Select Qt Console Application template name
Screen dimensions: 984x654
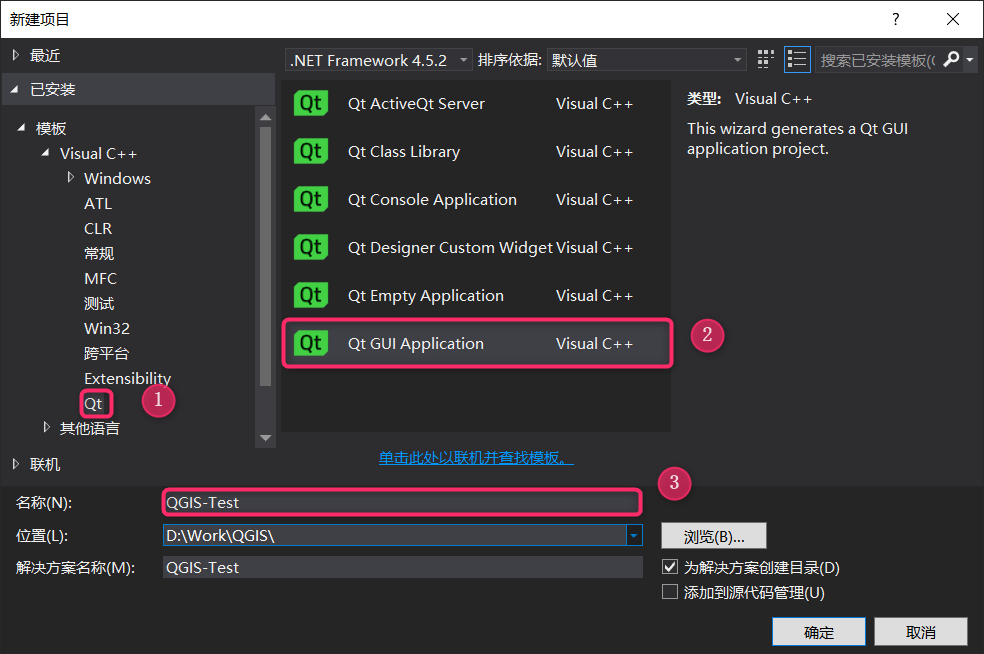pyautogui.click(x=432, y=200)
